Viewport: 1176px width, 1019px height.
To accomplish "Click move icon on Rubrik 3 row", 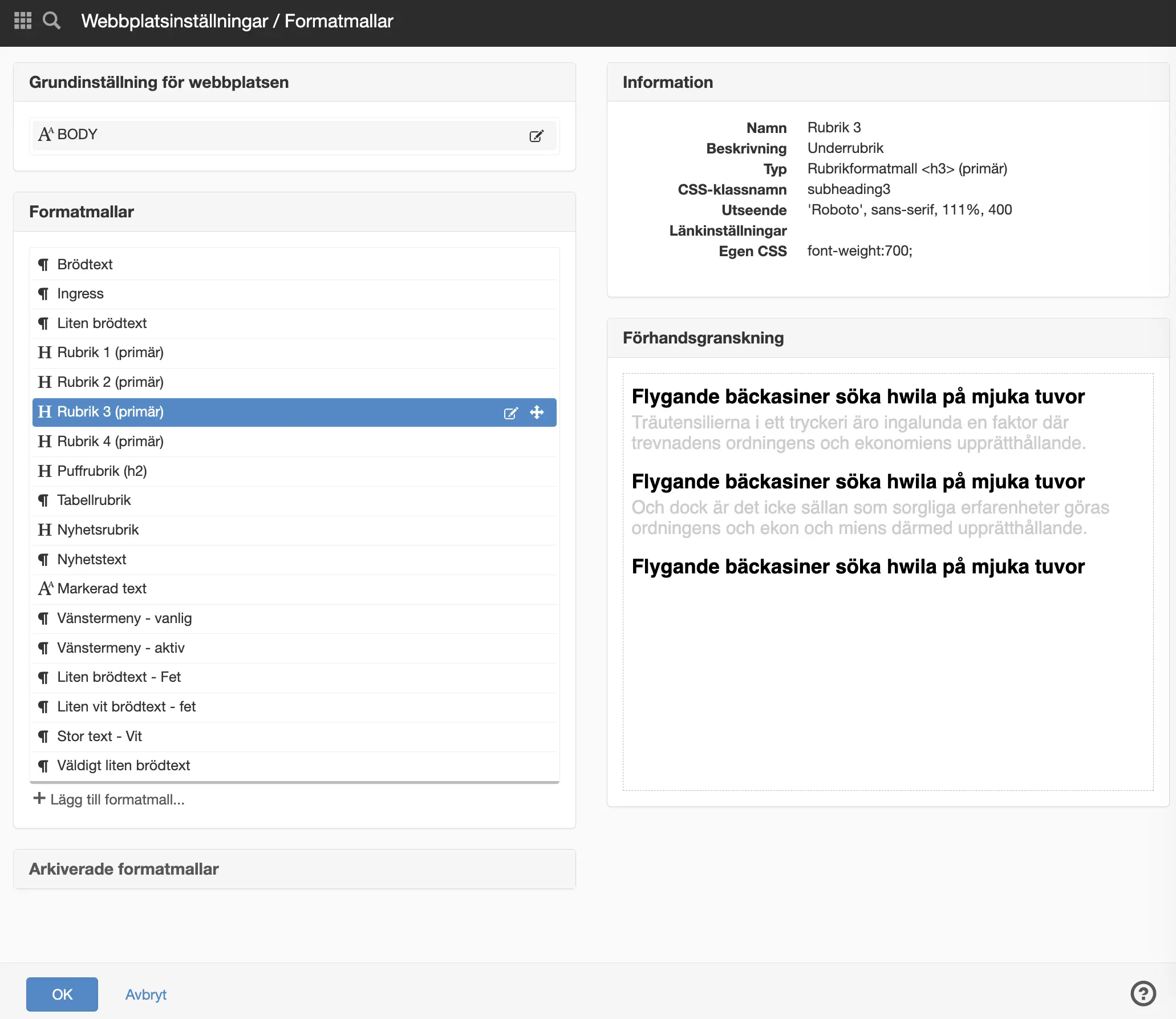I will coord(537,412).
